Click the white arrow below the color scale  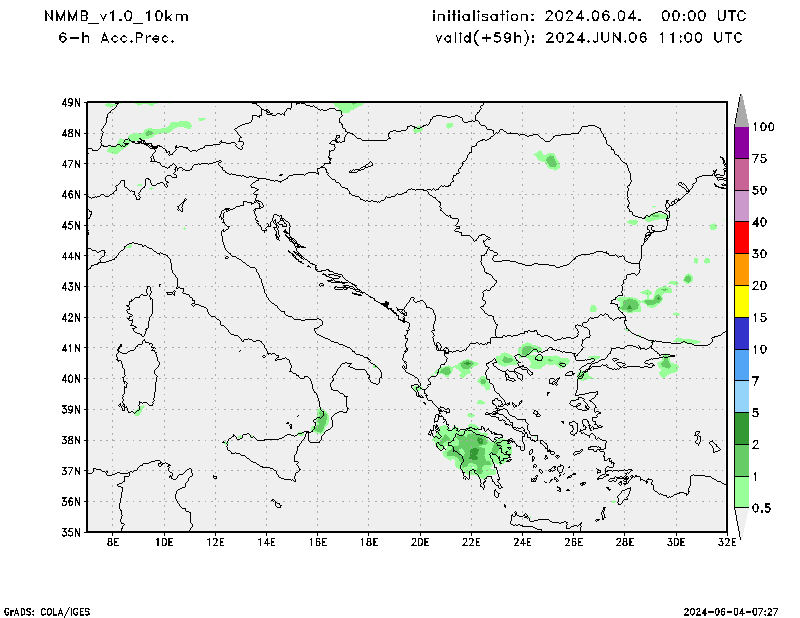pos(742,523)
